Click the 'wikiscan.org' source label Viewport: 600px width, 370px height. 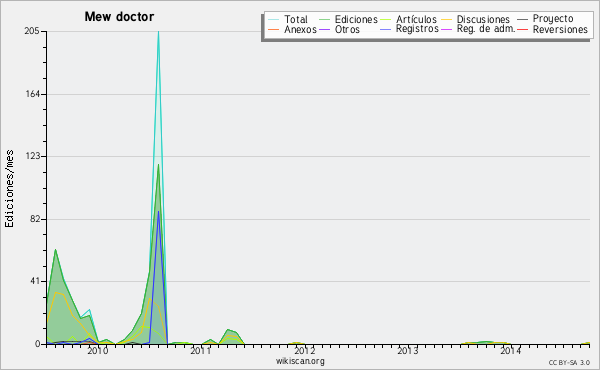tap(300, 361)
